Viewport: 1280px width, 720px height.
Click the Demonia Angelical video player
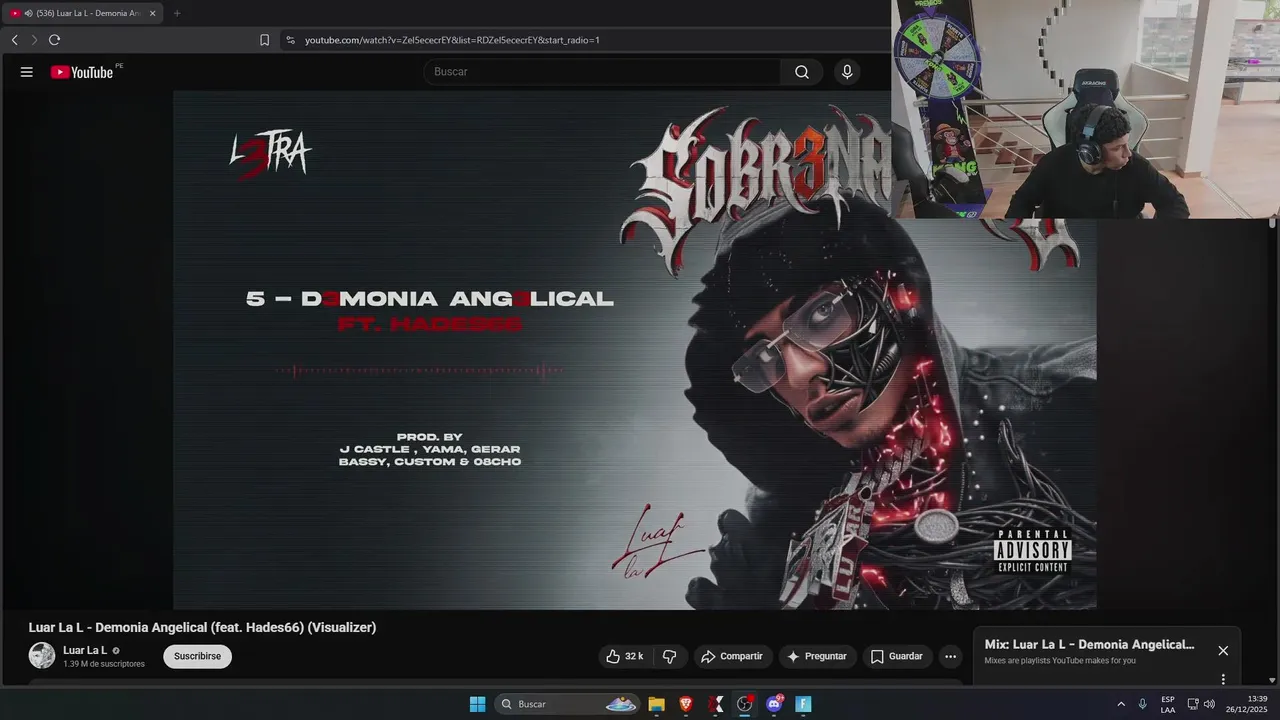(x=635, y=350)
